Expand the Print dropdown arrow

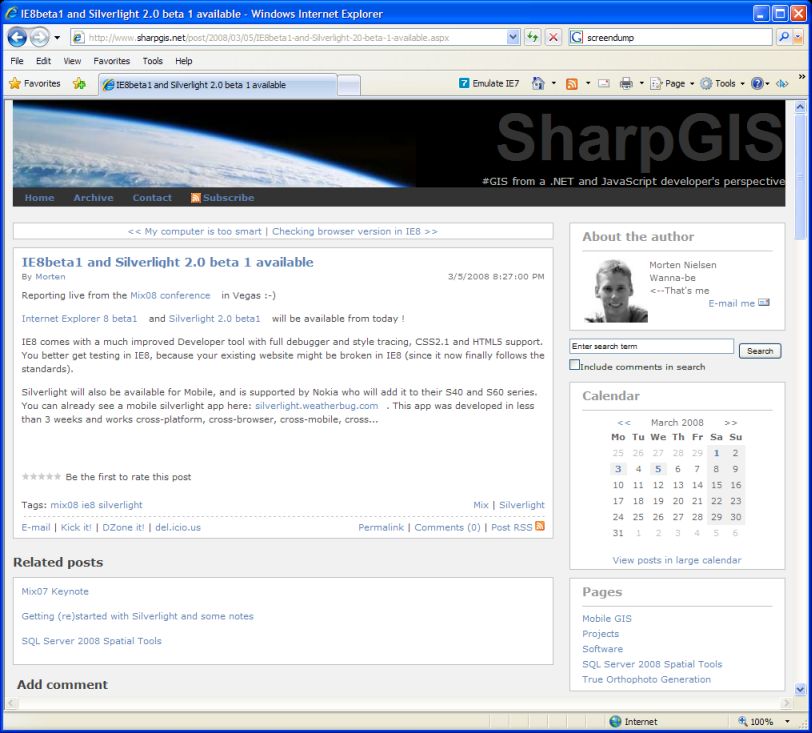641,83
